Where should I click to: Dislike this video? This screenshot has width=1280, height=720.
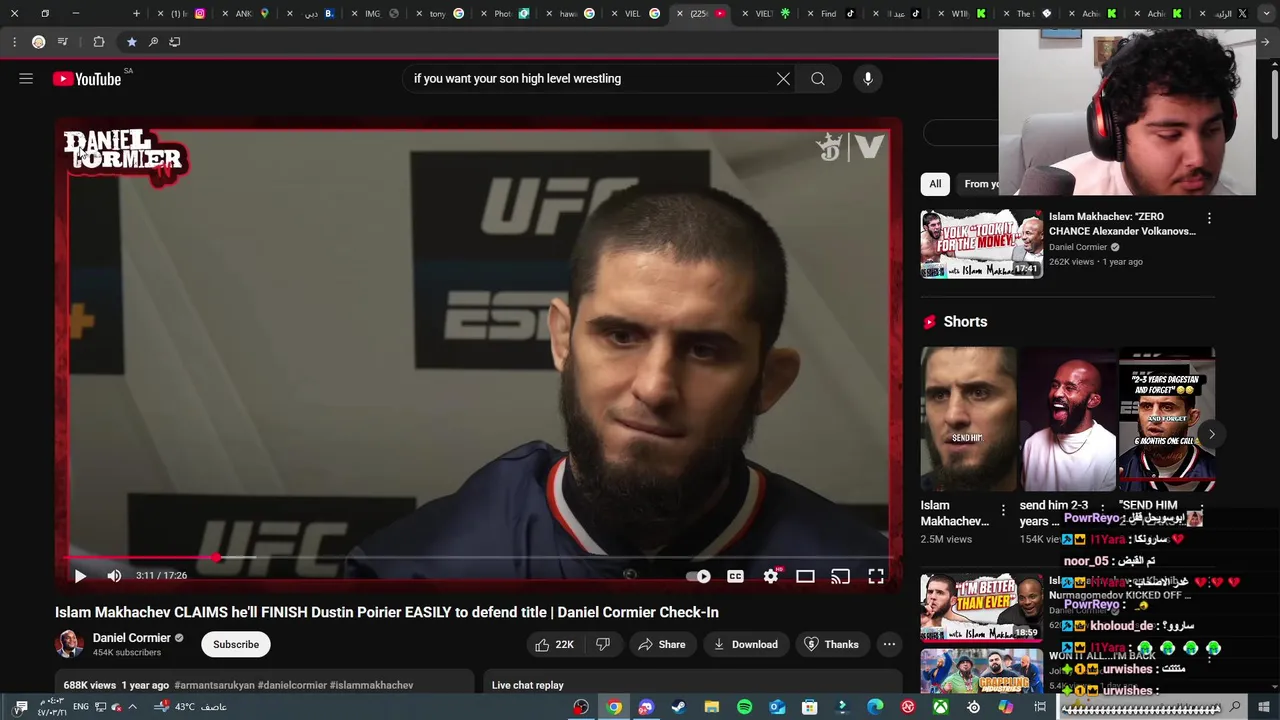coord(603,645)
